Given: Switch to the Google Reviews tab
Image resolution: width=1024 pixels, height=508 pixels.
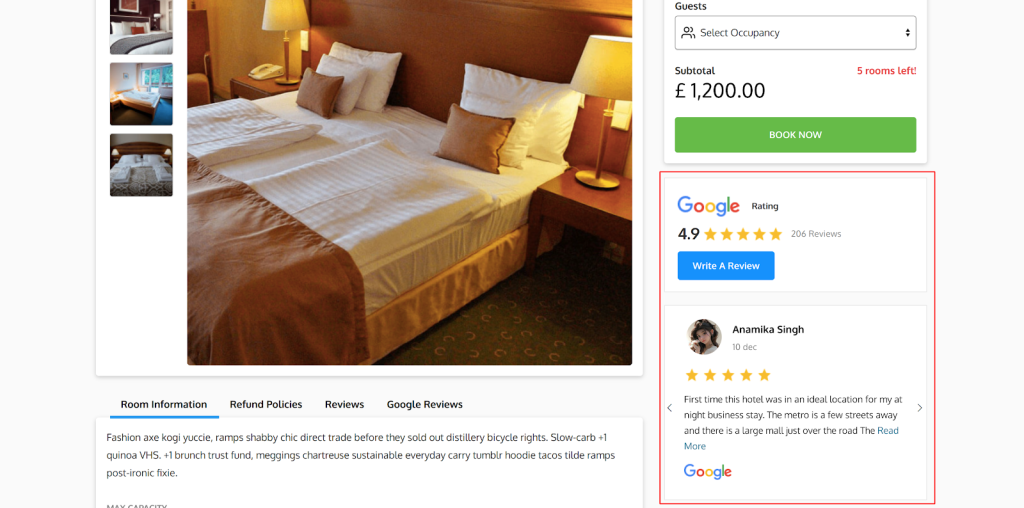Looking at the screenshot, I should (424, 405).
